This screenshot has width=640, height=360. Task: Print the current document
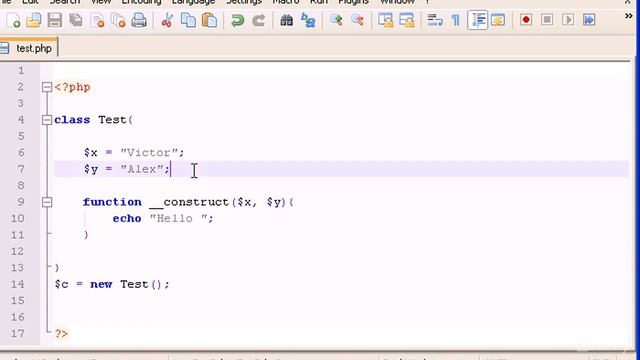[139, 20]
